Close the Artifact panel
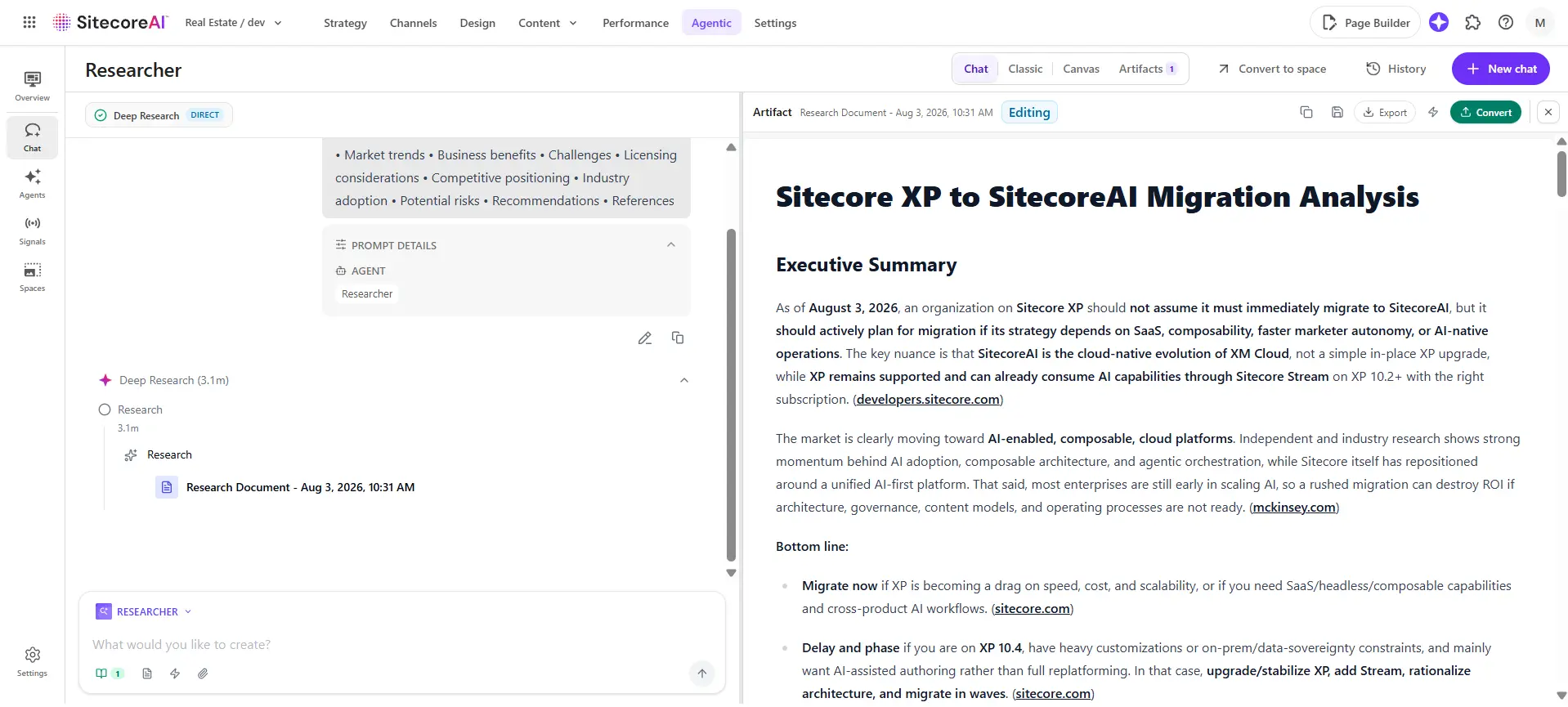The height and width of the screenshot is (707, 1568). 1548,112
